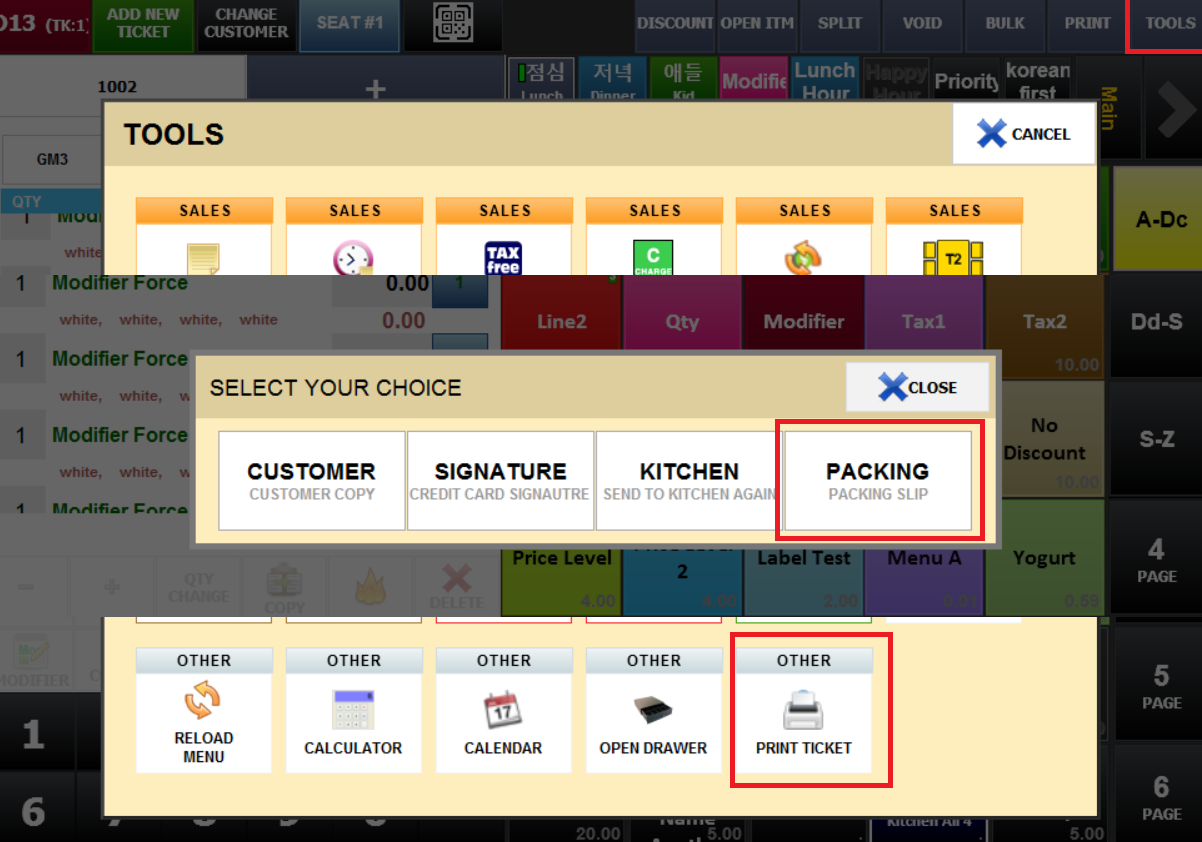Click CHANGE CUSTOMER
1202x842 pixels.
coord(246,25)
